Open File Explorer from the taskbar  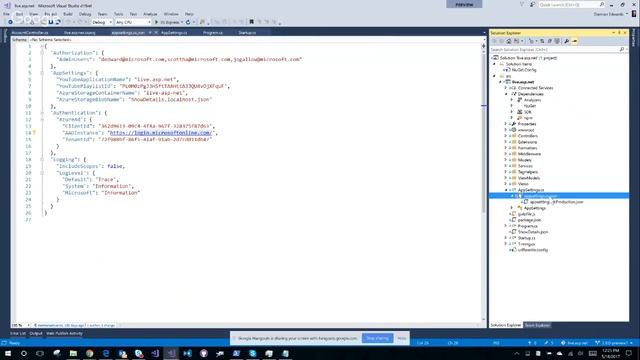coord(73,353)
